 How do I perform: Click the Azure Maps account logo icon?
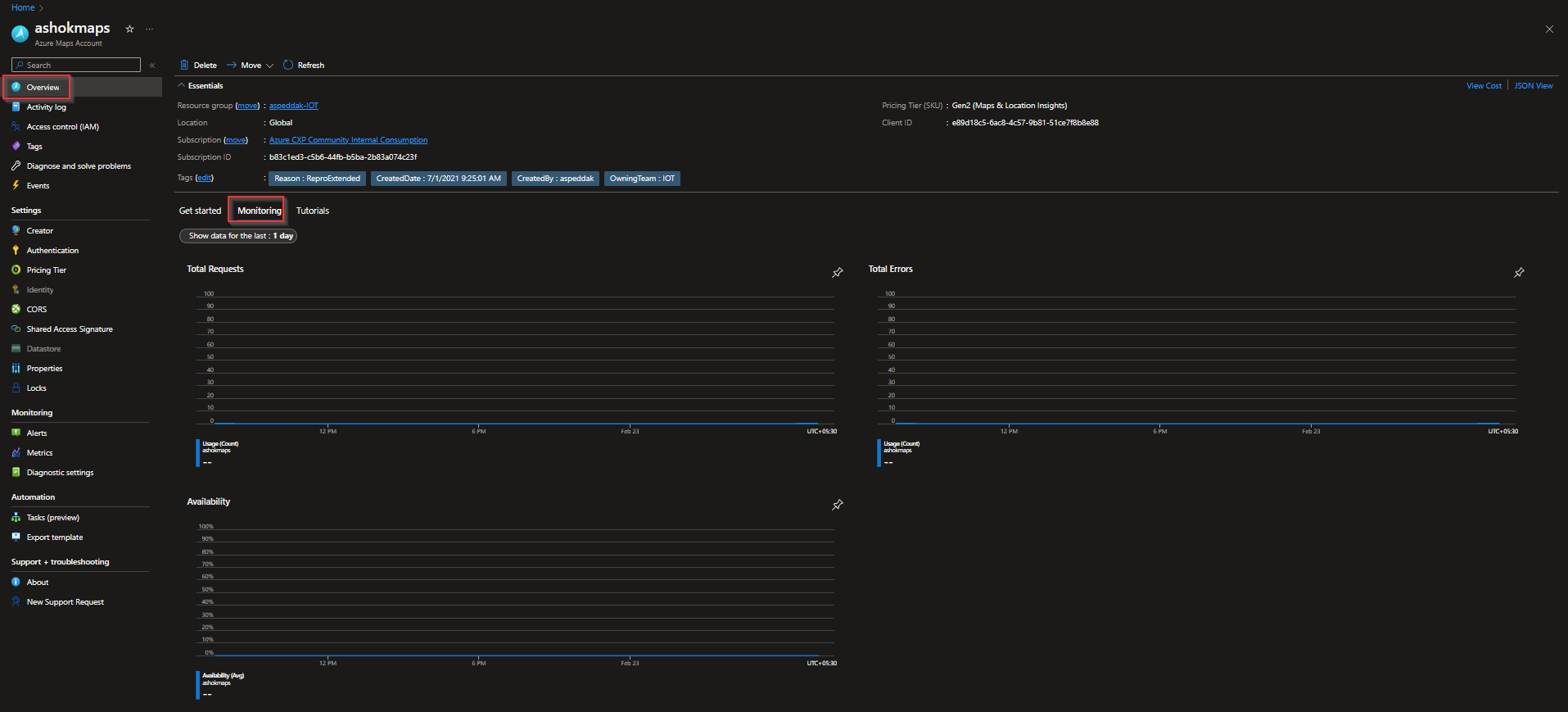pyautogui.click(x=20, y=34)
